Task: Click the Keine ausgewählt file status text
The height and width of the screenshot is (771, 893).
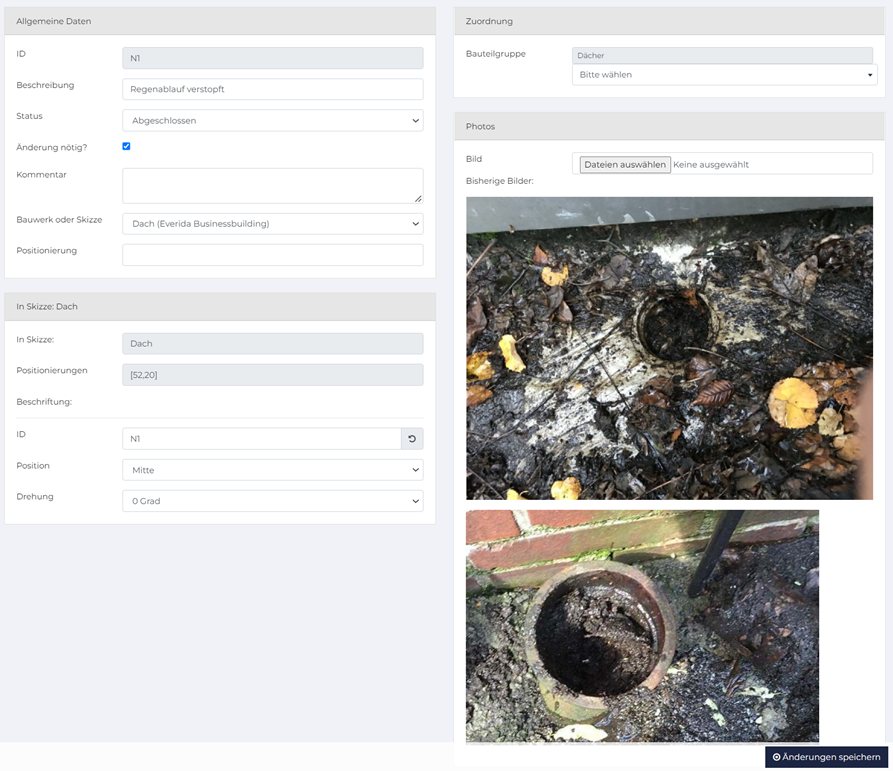Action: [x=711, y=165]
